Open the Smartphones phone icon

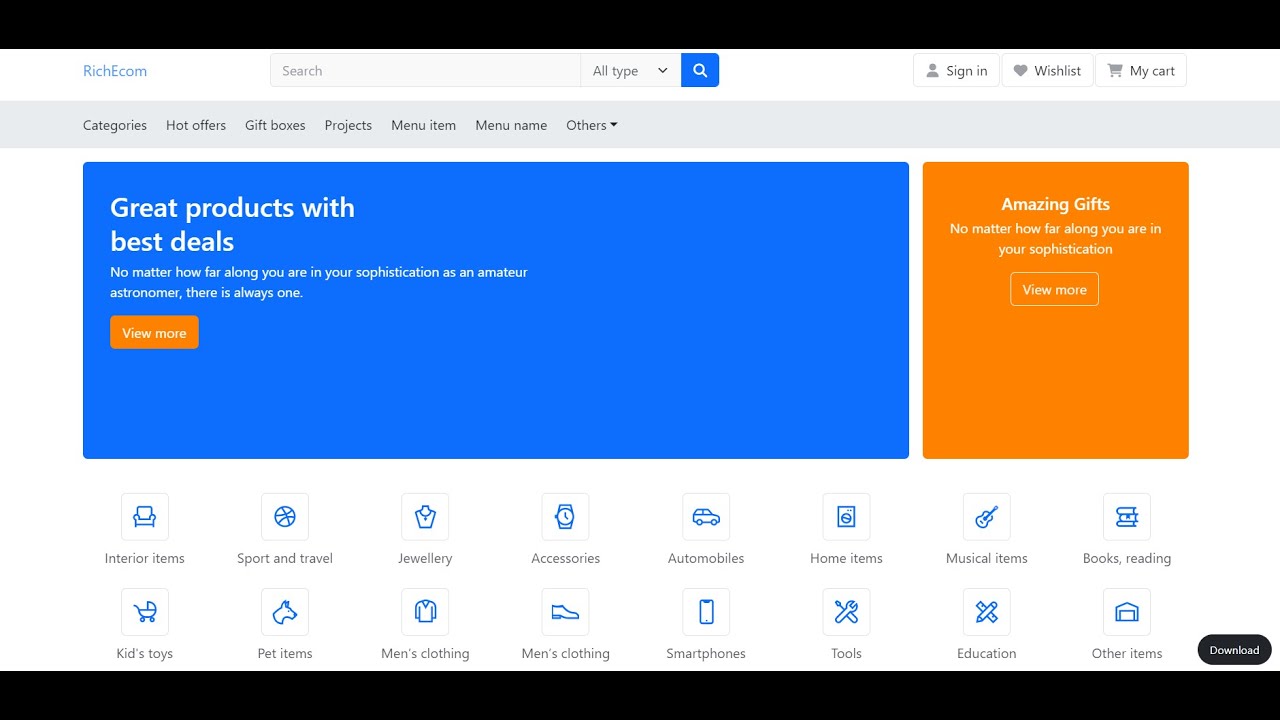coord(706,612)
